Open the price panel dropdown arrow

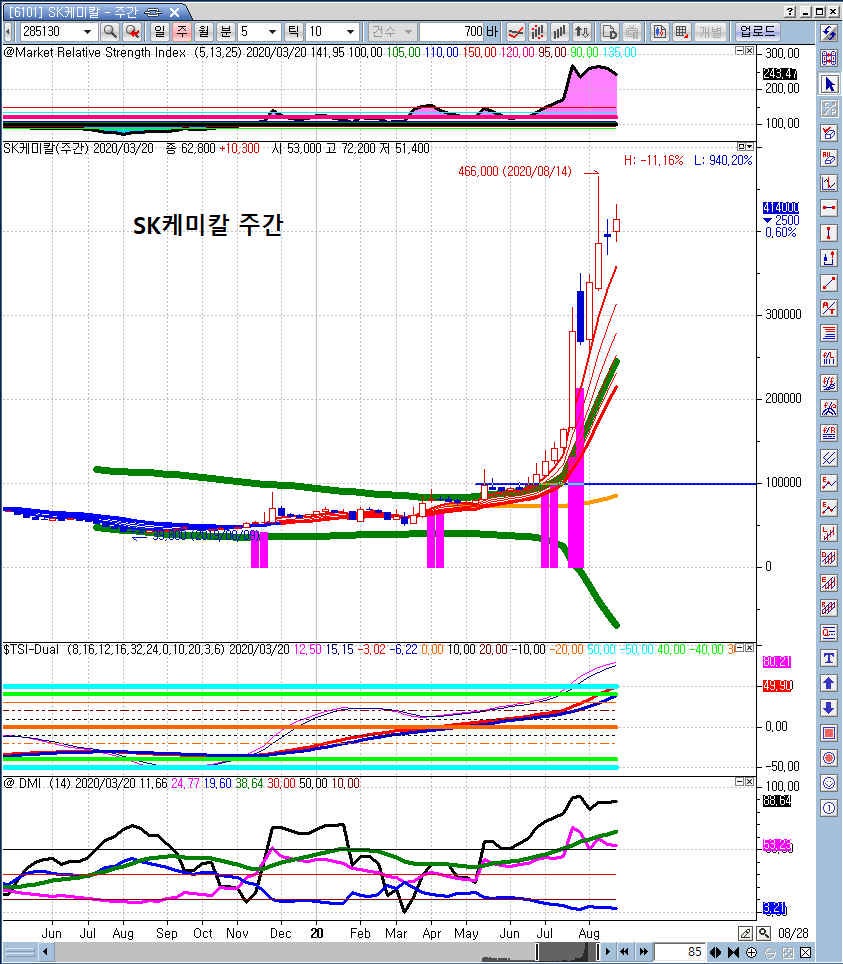(749, 147)
